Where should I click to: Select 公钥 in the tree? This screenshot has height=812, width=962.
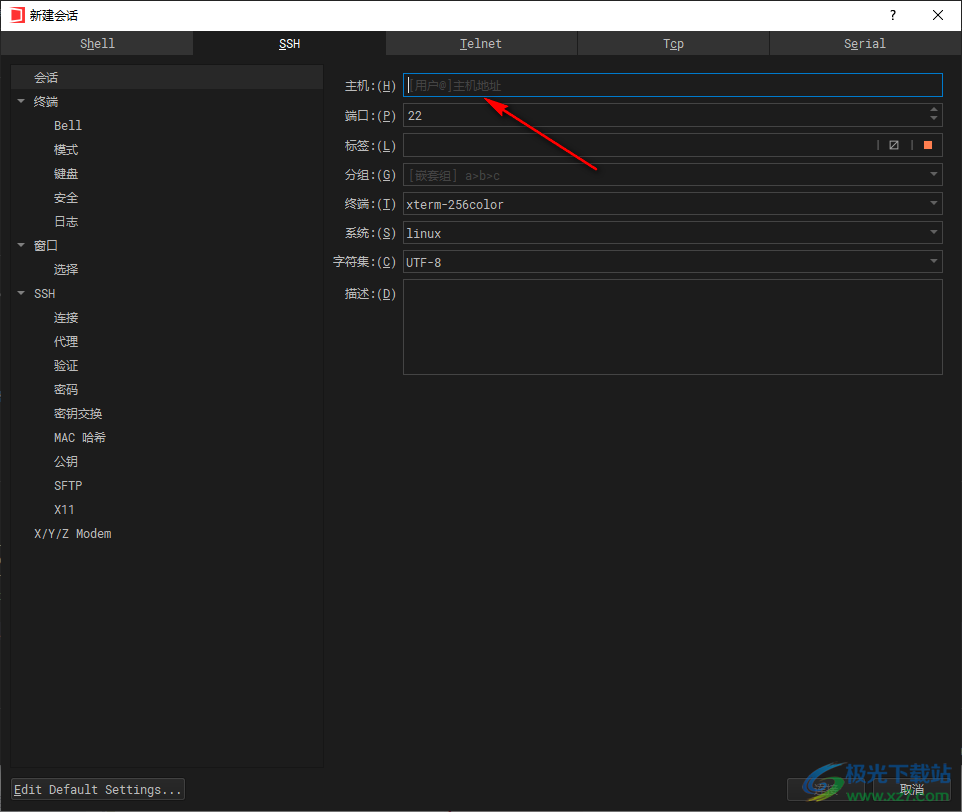(x=66, y=461)
